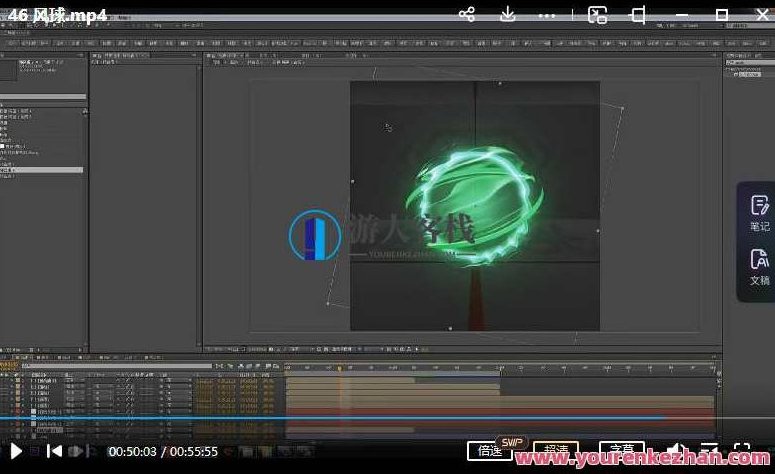775x474 pixels.
Task: Toggle 字幕 subtitles
Action: [x=621, y=450]
